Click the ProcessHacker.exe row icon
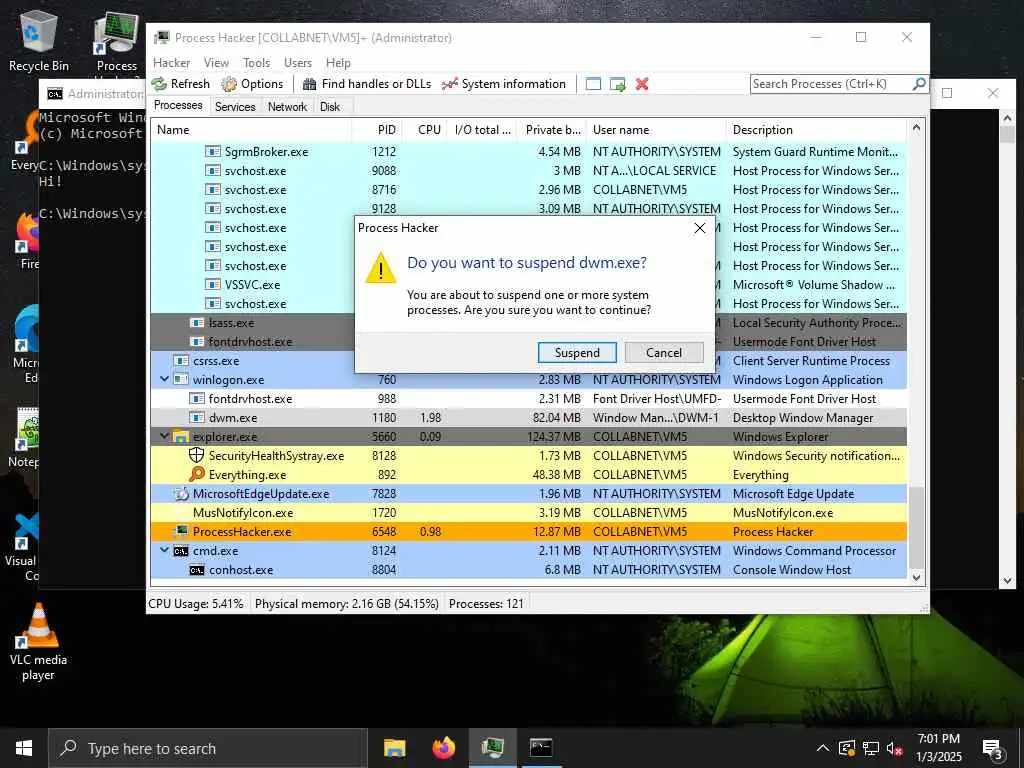1024x768 pixels. [181, 532]
